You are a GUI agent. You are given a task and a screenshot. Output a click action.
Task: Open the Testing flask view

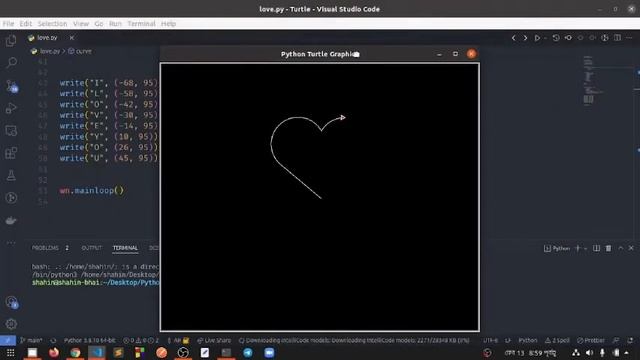coord(11,176)
